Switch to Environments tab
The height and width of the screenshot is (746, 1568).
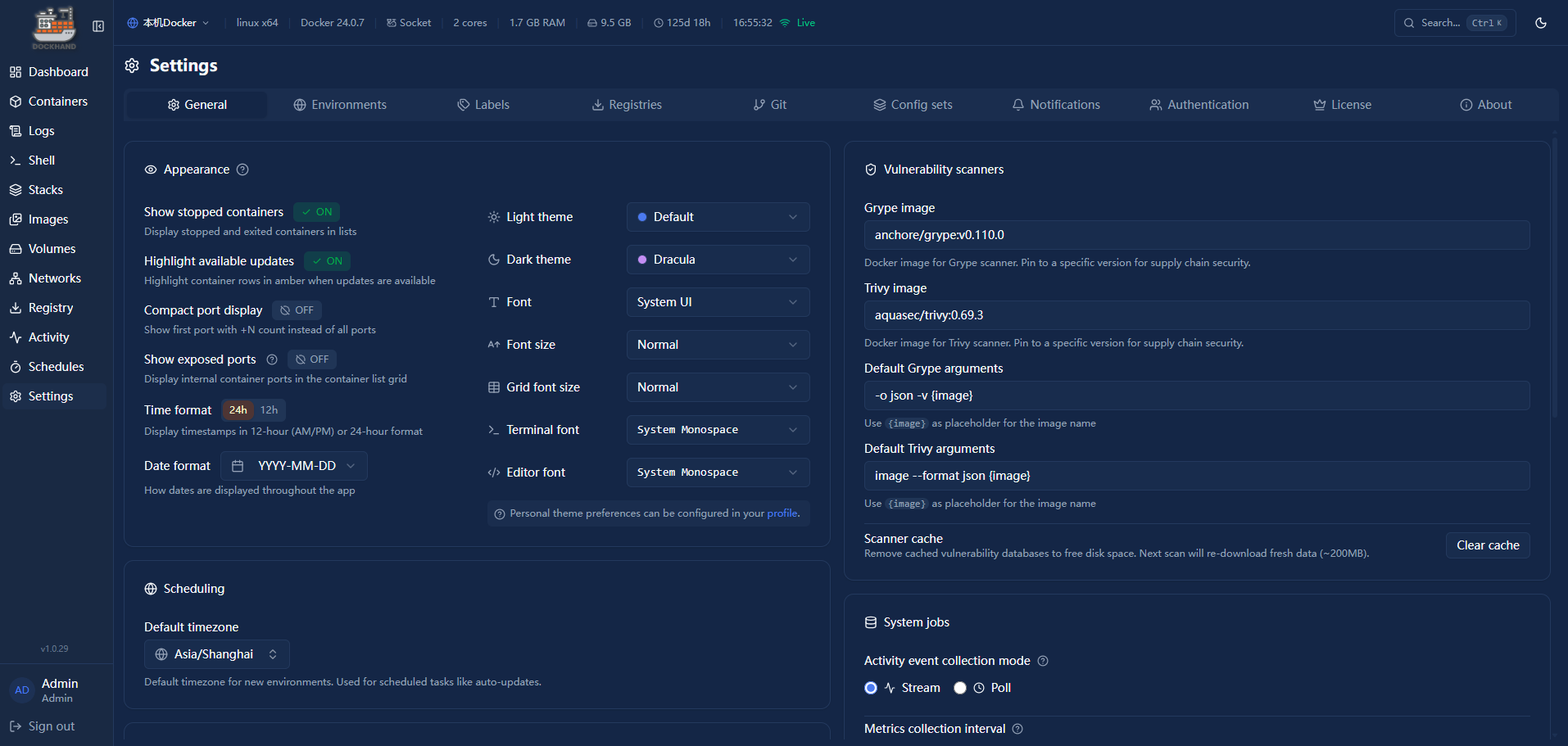click(x=340, y=105)
